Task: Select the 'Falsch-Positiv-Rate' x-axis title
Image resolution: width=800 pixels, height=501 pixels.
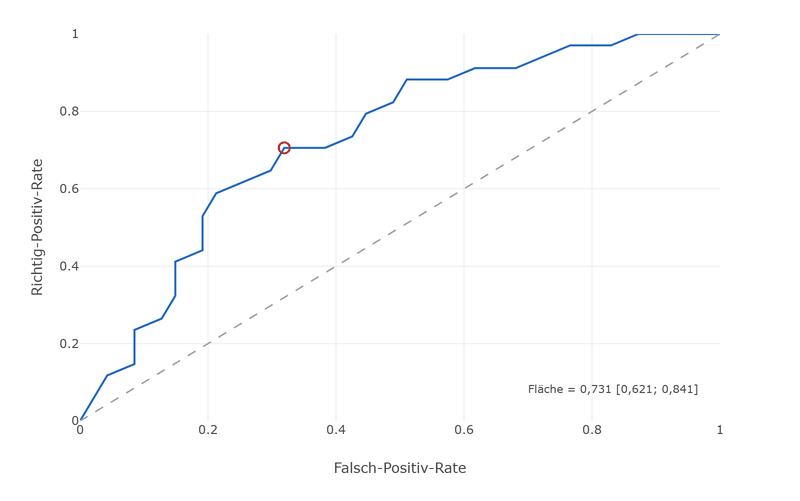Action: [400, 468]
